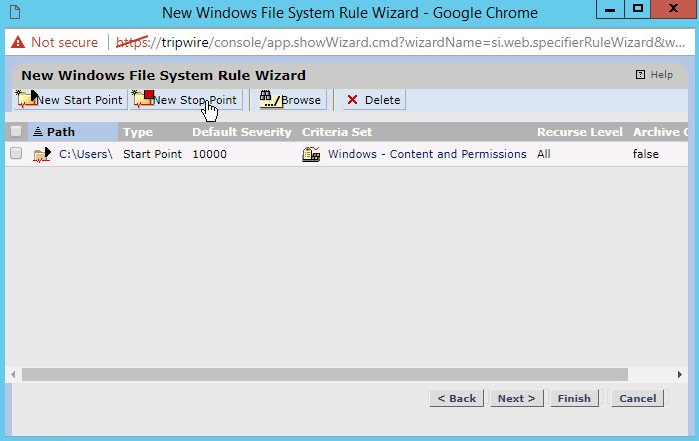This screenshot has width=699, height=441.
Task: Sort by Default Severity column header
Action: (241, 132)
